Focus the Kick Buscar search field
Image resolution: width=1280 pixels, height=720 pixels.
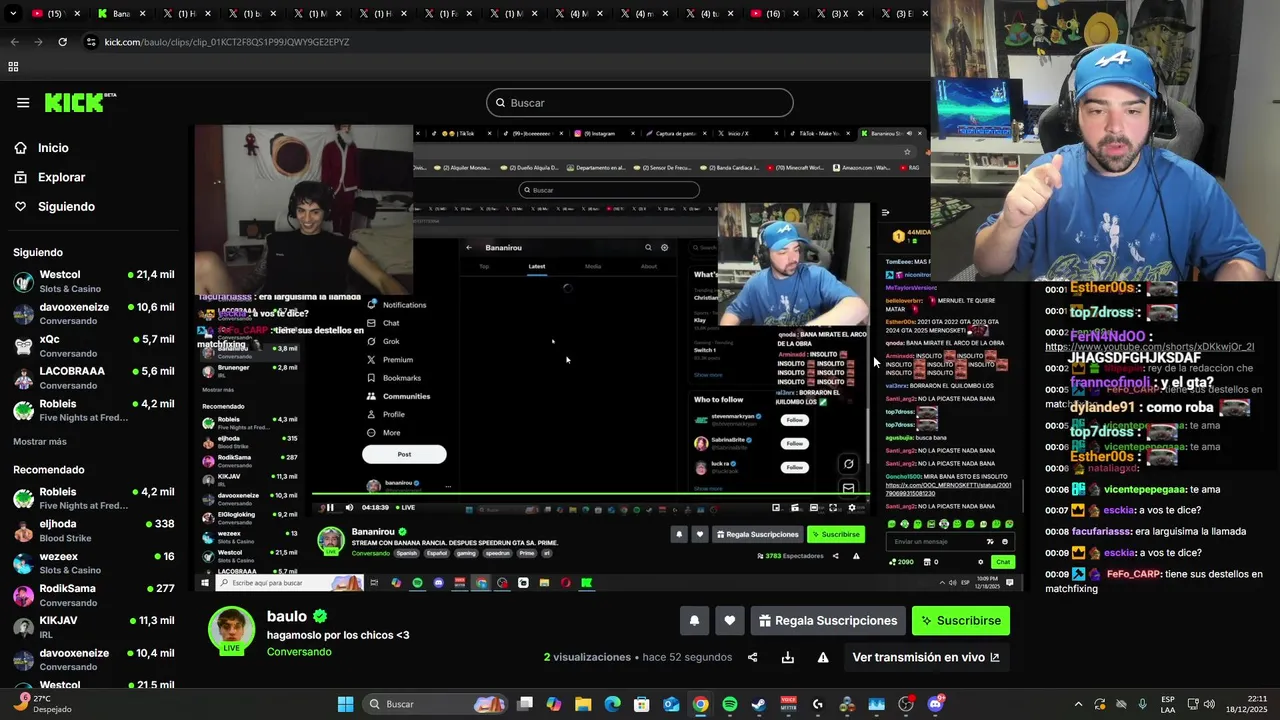tap(640, 102)
